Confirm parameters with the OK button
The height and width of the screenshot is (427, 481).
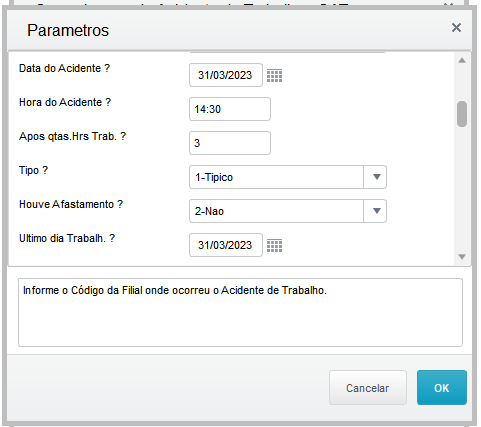[442, 388]
